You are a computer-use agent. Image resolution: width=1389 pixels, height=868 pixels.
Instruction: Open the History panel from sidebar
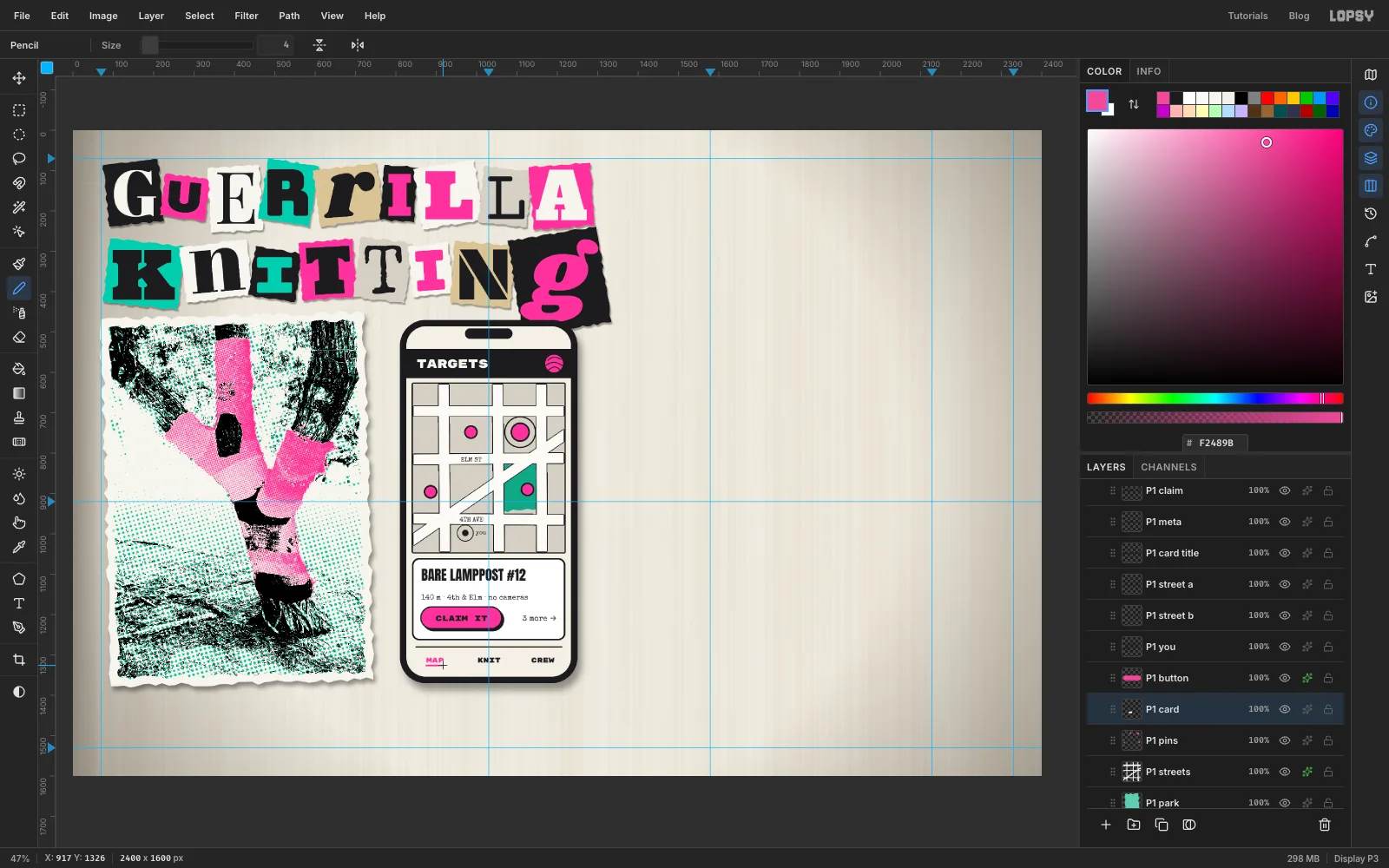tap(1371, 214)
